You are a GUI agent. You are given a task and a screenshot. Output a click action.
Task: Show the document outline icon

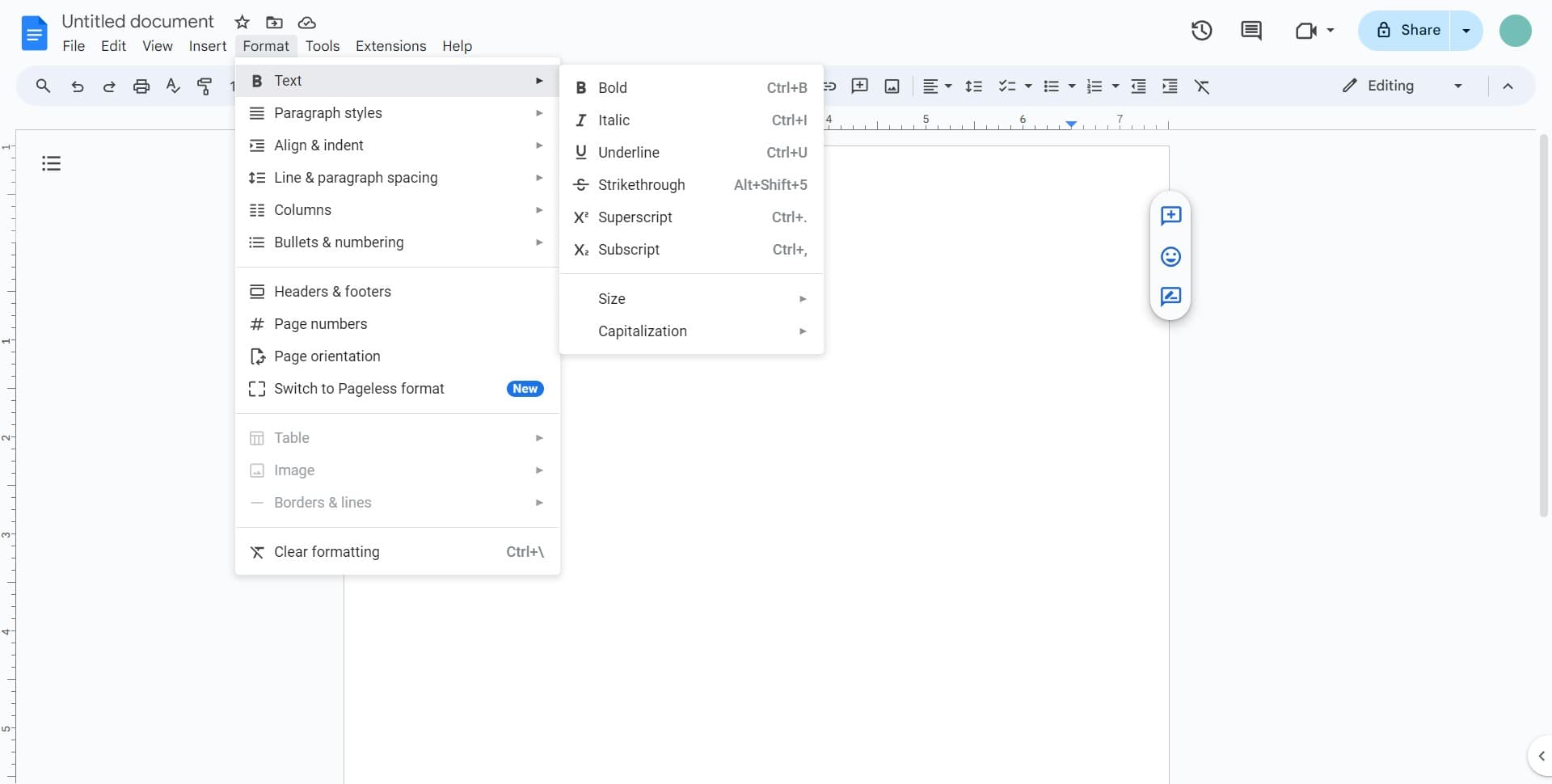click(x=51, y=164)
